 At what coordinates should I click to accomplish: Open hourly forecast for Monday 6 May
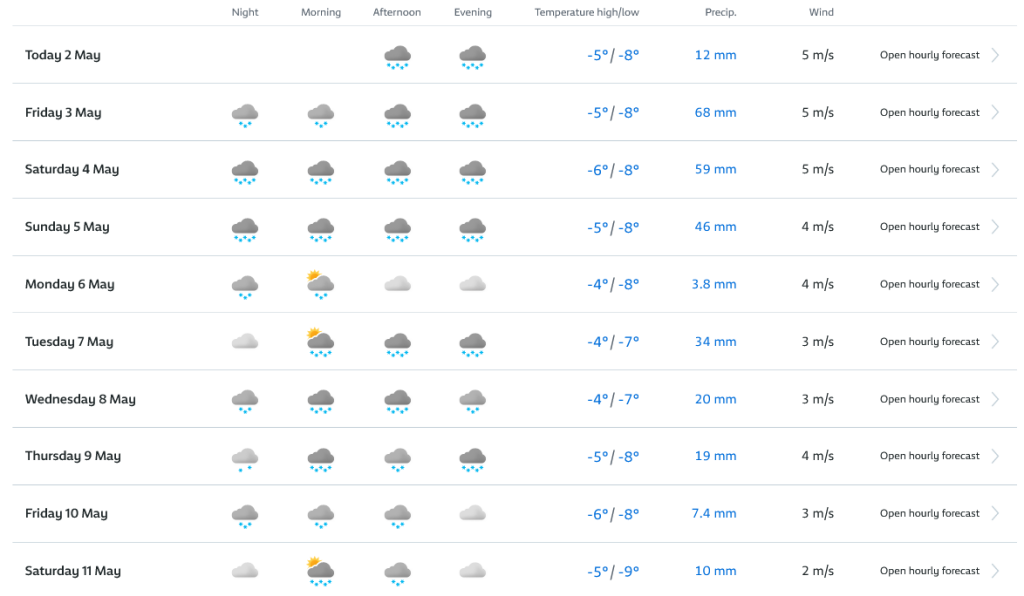point(929,284)
